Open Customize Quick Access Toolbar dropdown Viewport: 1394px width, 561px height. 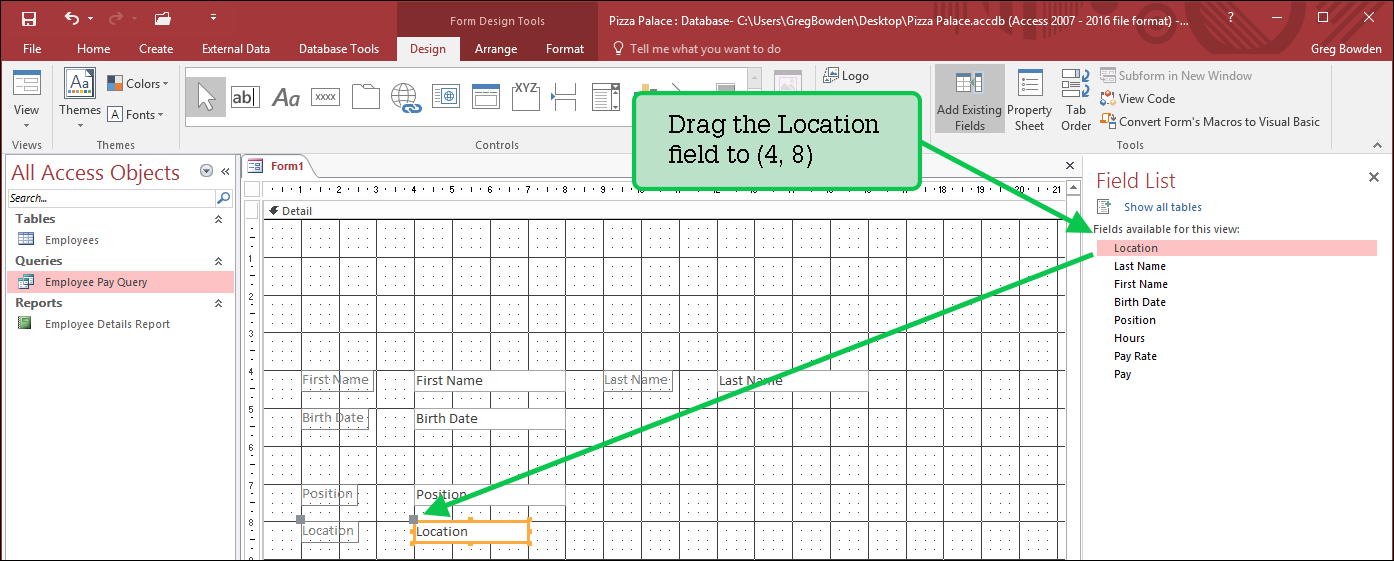click(212, 18)
